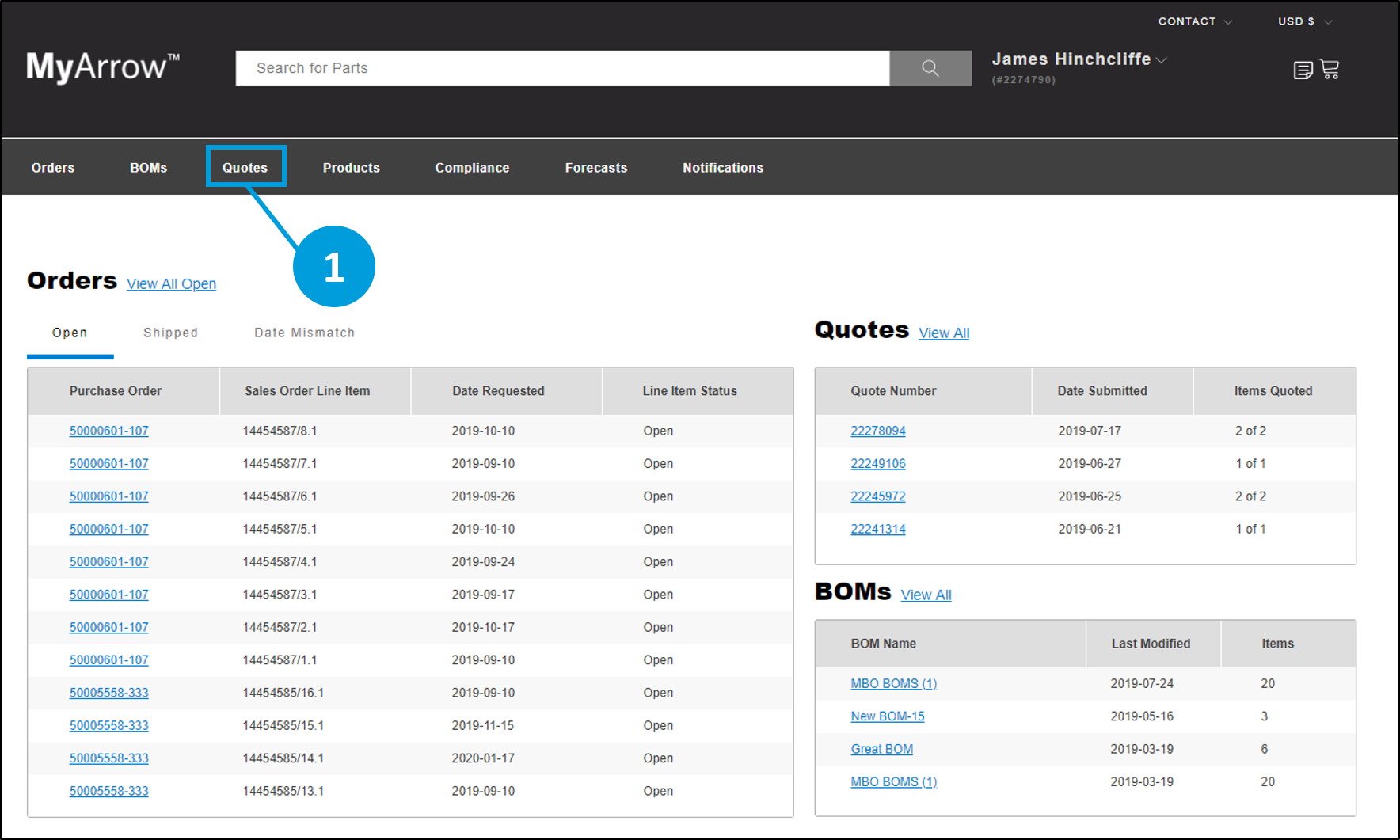The height and width of the screenshot is (840, 1400).
Task: Click View All next to Quotes
Action: tap(944, 333)
